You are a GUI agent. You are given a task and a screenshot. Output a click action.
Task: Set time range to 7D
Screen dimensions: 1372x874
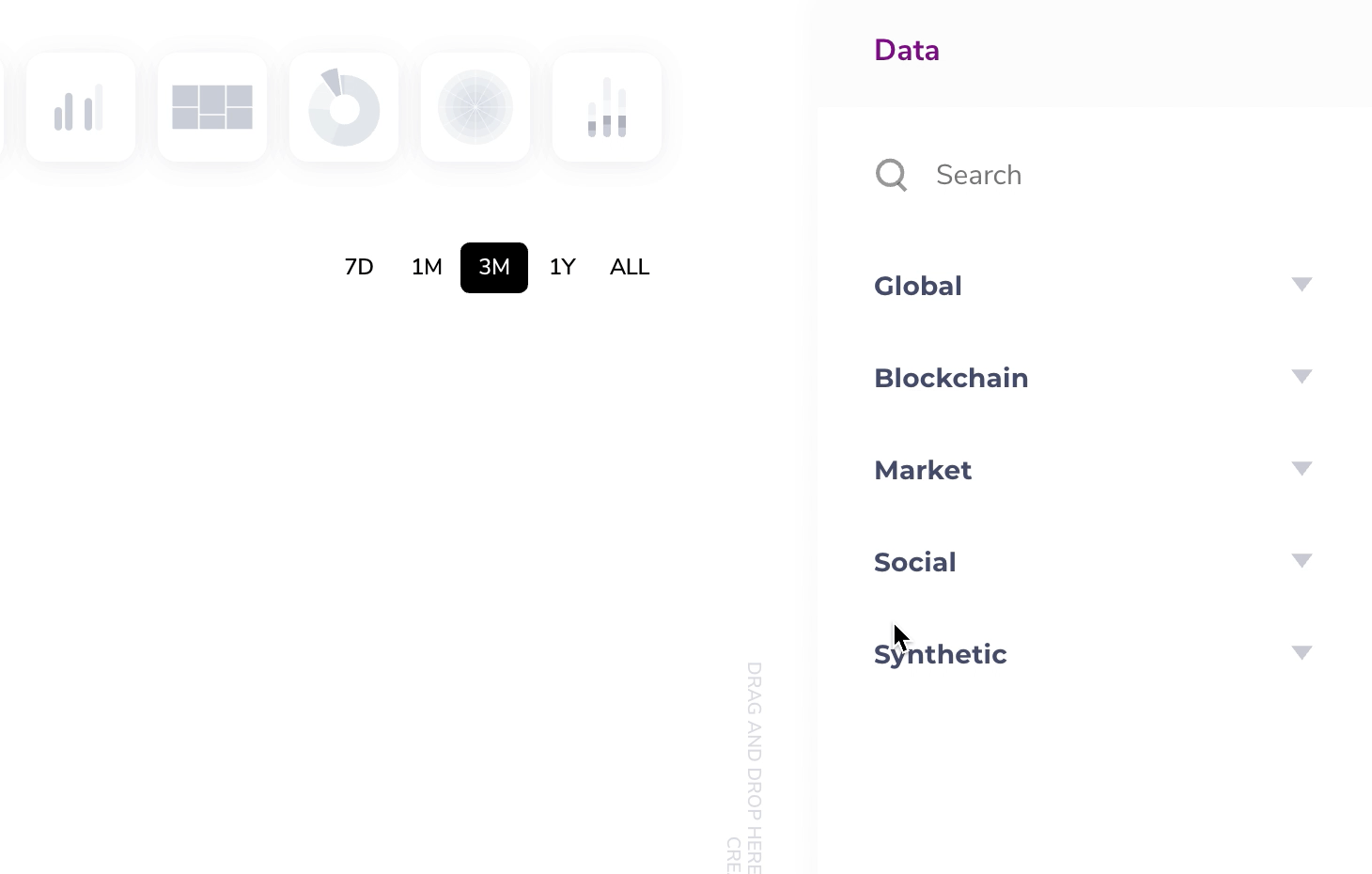[359, 268]
